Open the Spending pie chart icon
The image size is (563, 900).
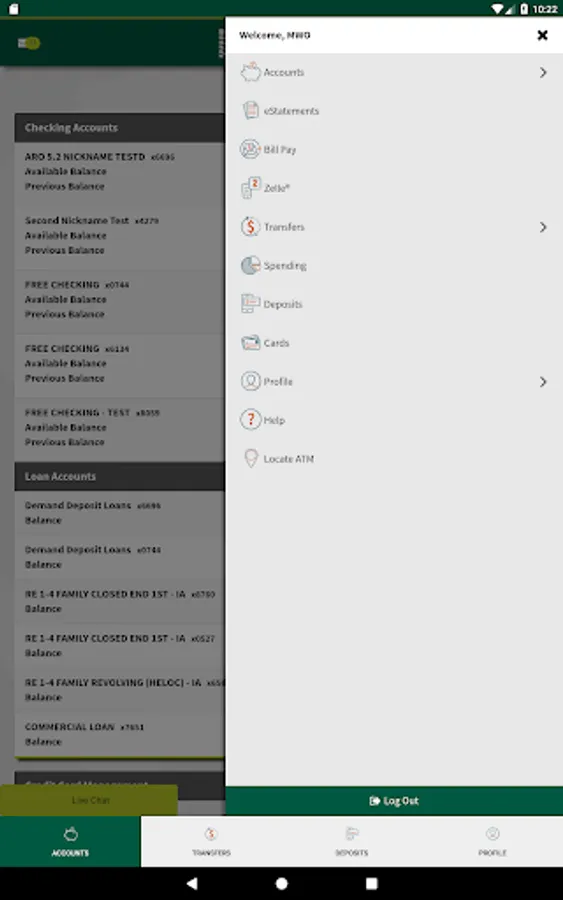(x=250, y=265)
